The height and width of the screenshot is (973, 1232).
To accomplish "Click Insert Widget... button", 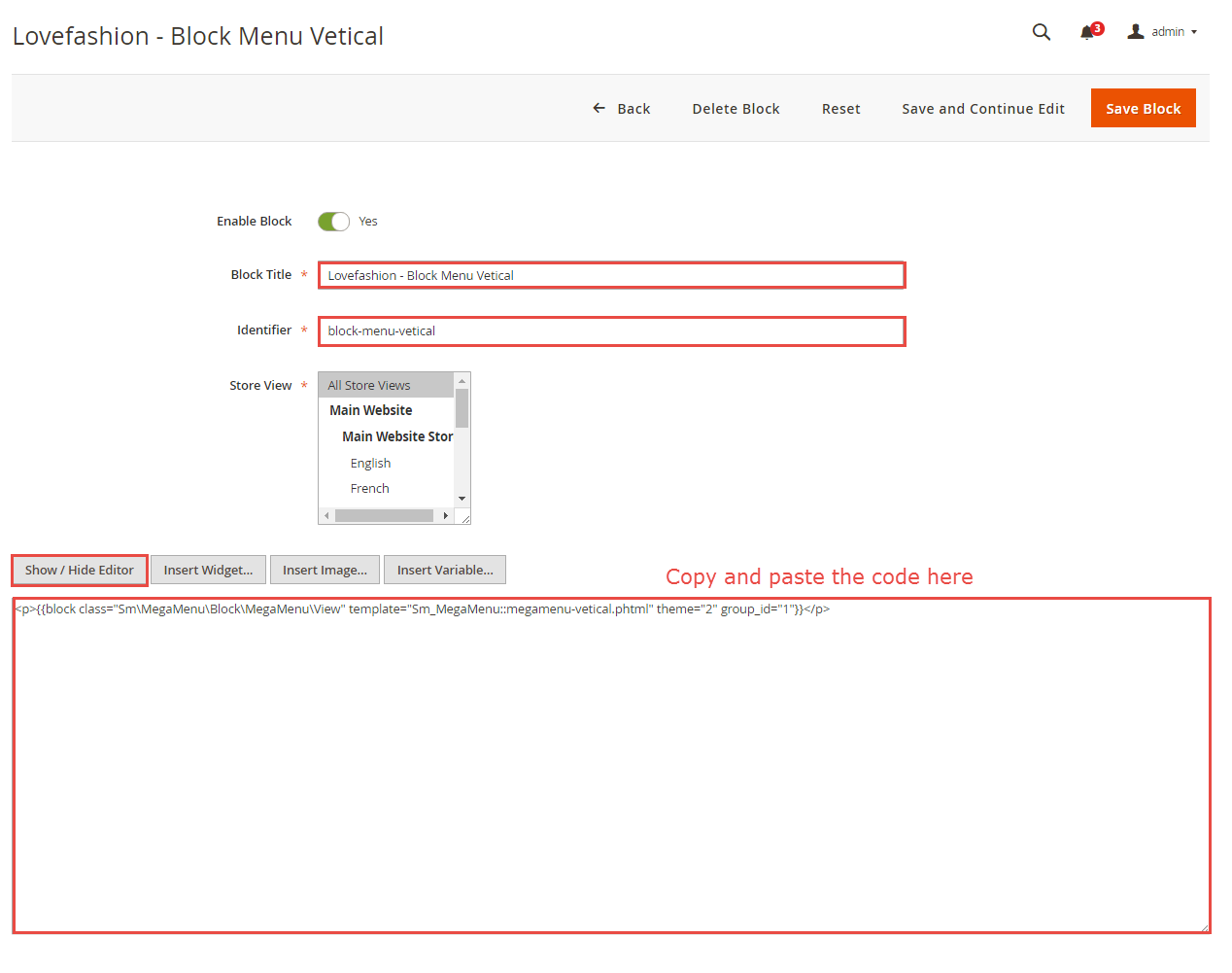I will [x=208, y=570].
